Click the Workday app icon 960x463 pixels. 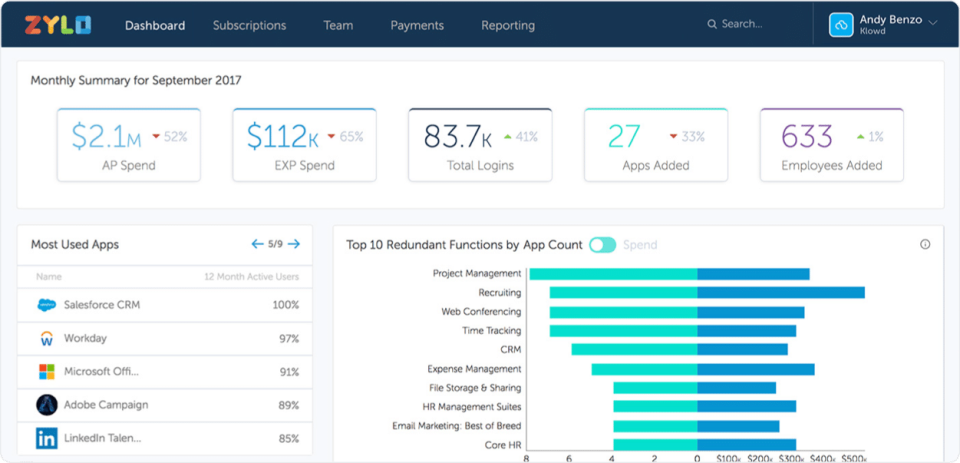(x=47, y=338)
